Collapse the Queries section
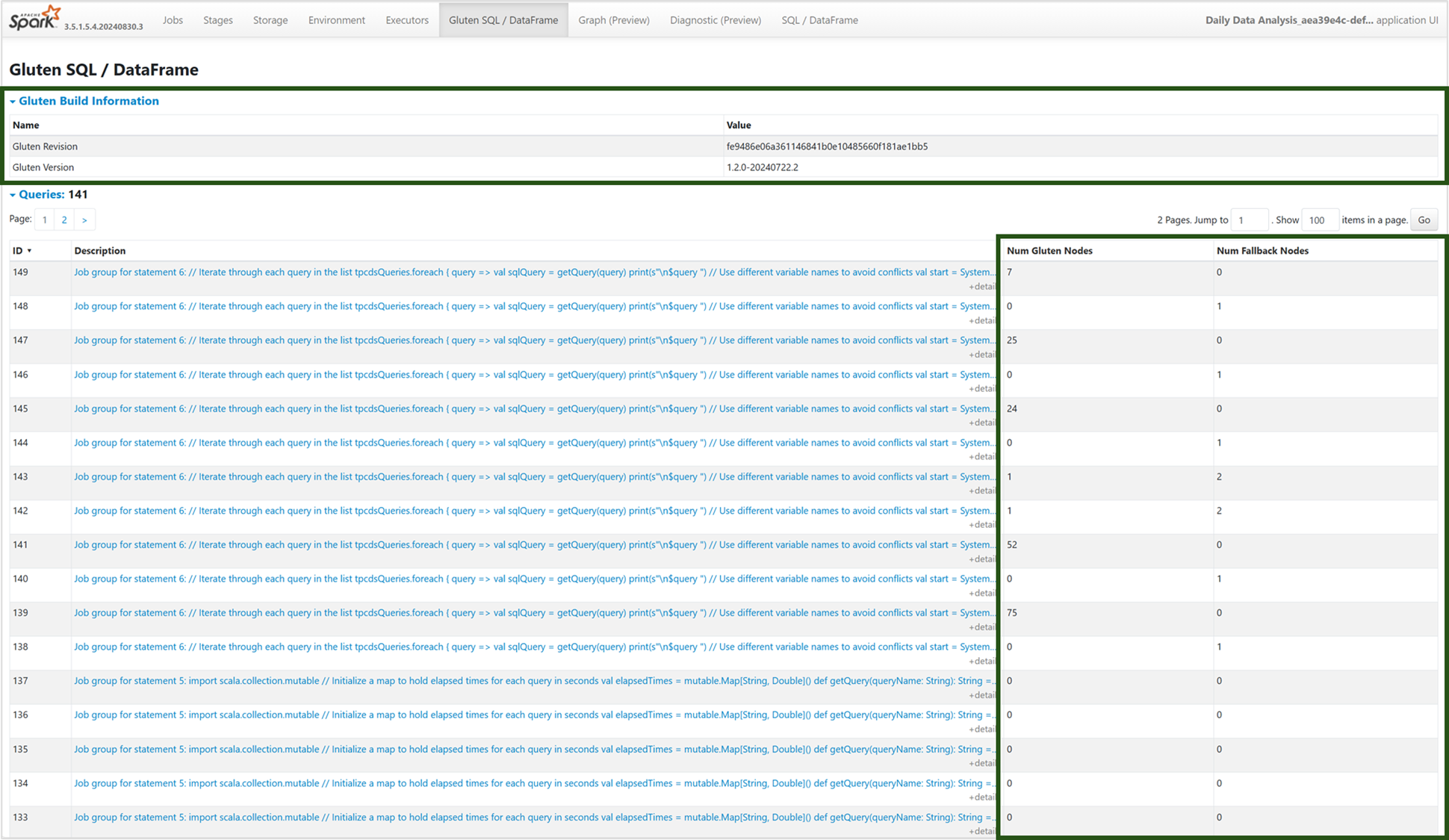This screenshot has height=840, width=1449. click(x=41, y=194)
